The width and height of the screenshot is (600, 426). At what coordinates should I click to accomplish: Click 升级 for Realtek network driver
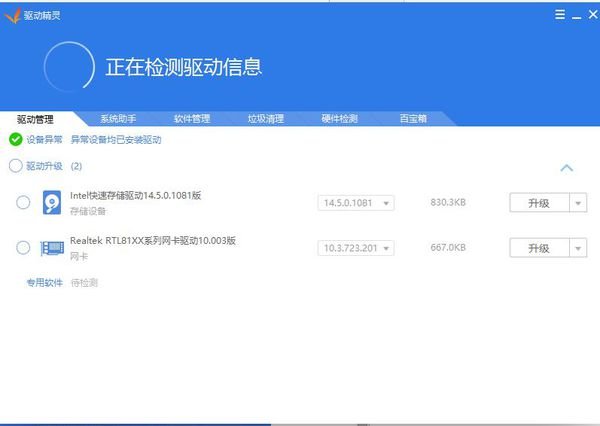click(540, 248)
